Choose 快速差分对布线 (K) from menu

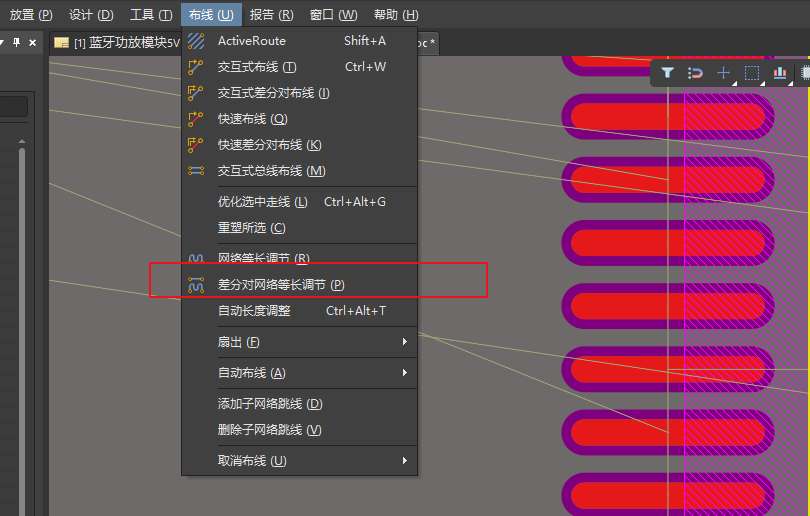299,145
